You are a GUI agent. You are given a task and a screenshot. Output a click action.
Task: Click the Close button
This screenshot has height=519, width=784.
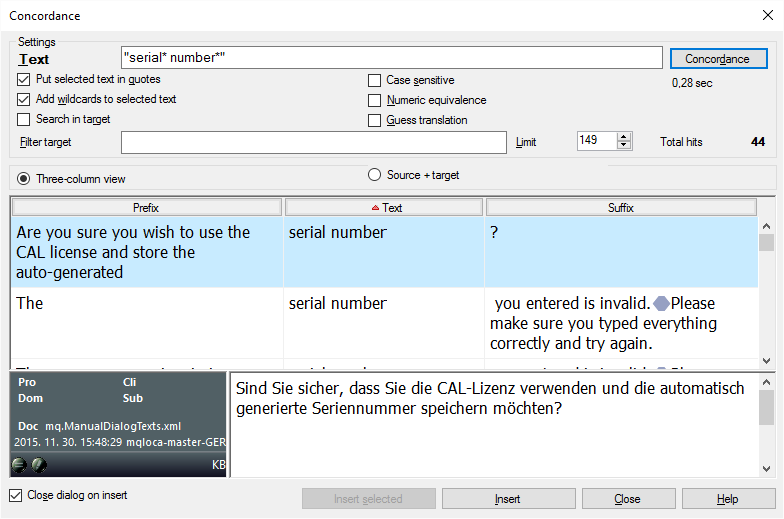[628, 498]
